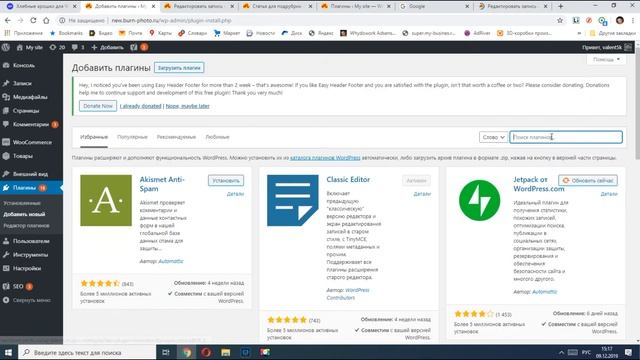Switch to the Google browser tab
640x360 pixels.
click(434, 6)
